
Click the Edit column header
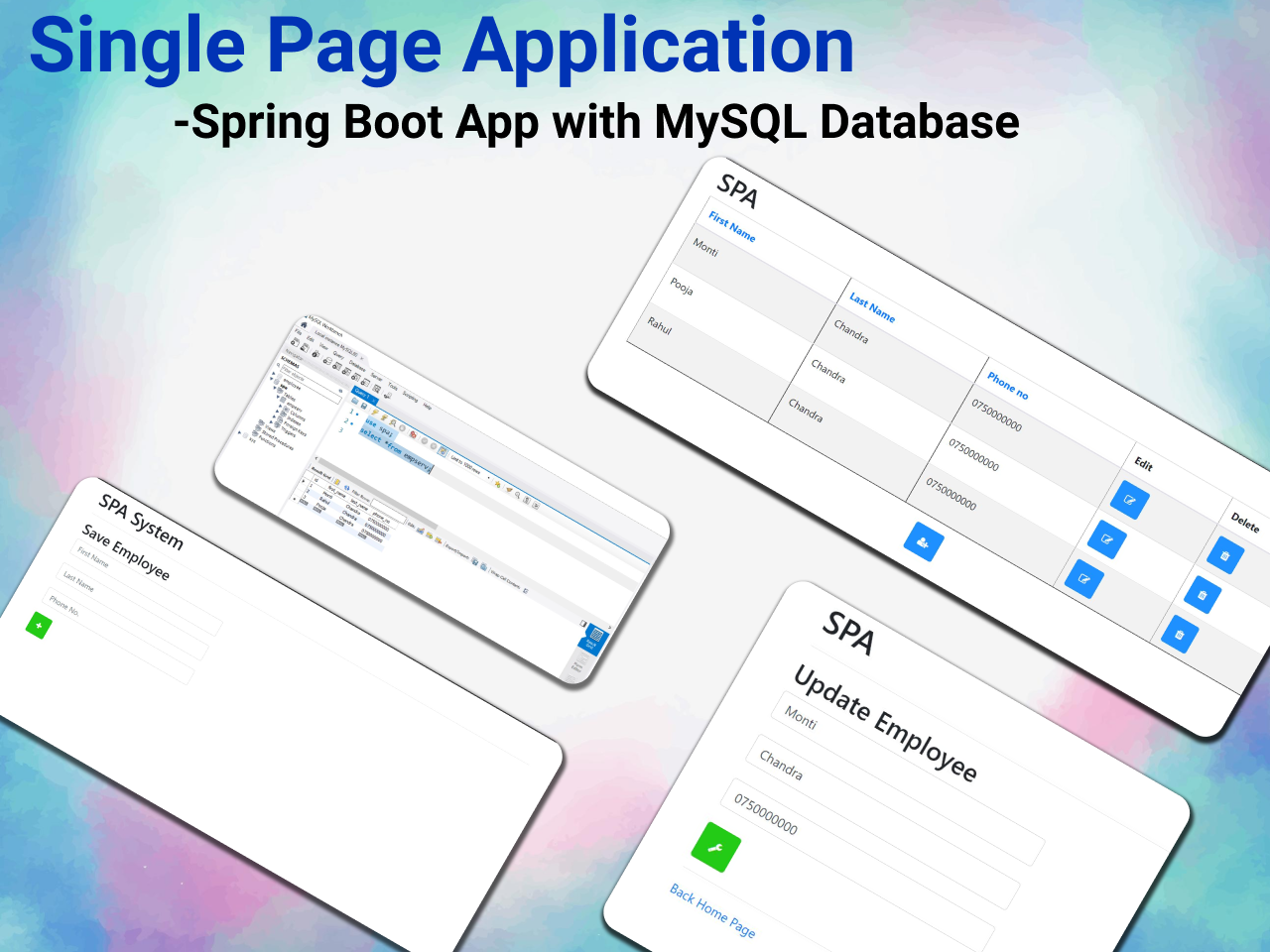(x=1144, y=464)
